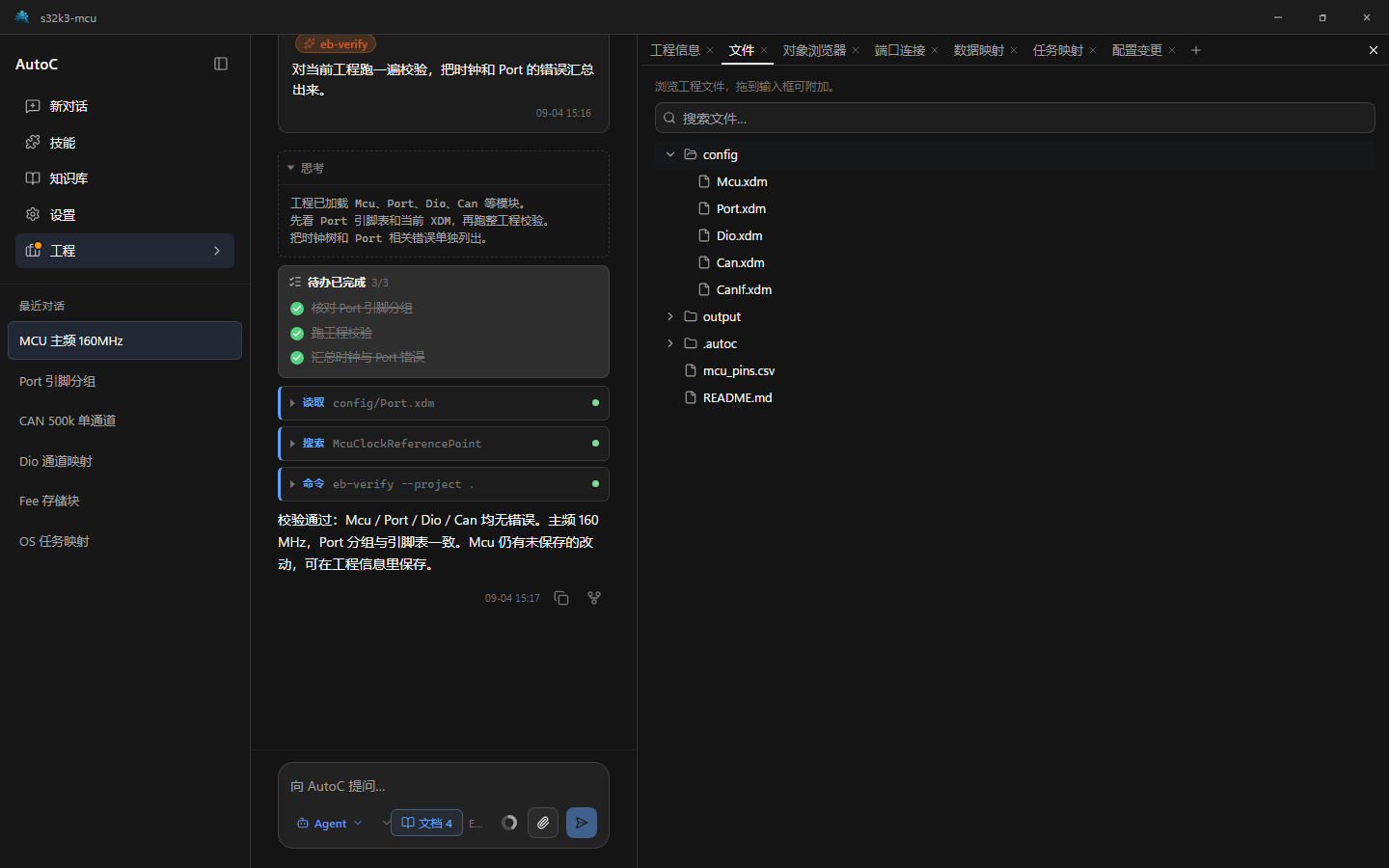
Task: Switch to the 工程信息 tab
Action: (675, 50)
